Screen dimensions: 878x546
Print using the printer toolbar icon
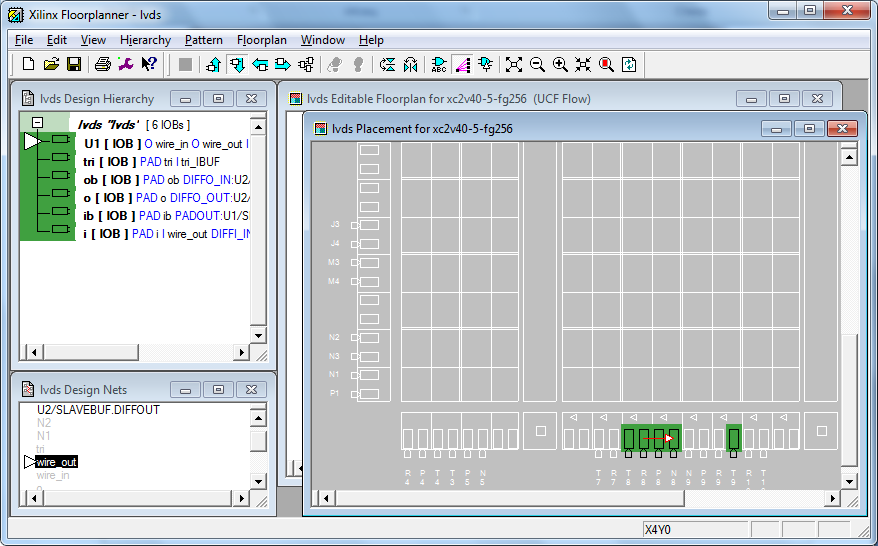coord(102,64)
